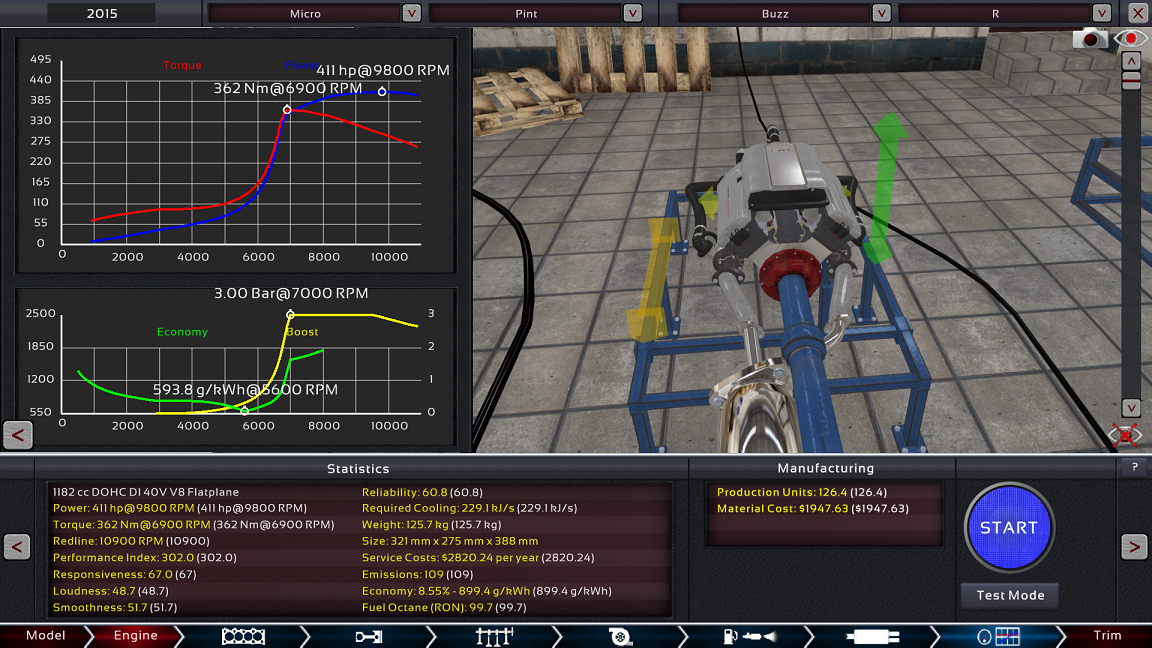
Task: Click the peak torque marker on the graph
Action: [287, 110]
